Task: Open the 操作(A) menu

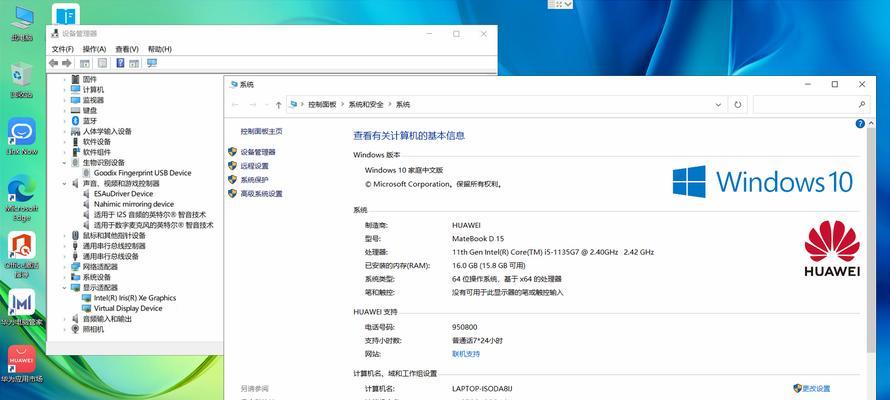Action: [94, 49]
